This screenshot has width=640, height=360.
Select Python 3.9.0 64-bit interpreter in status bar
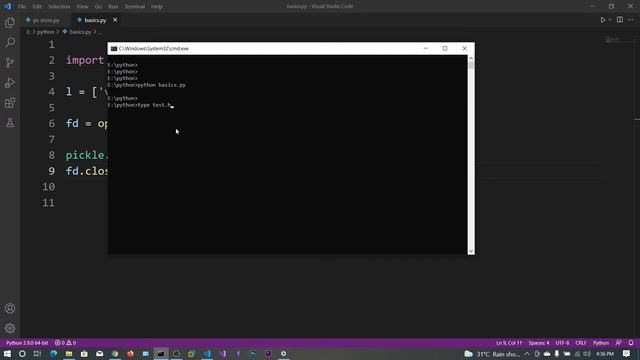[x=27, y=343]
